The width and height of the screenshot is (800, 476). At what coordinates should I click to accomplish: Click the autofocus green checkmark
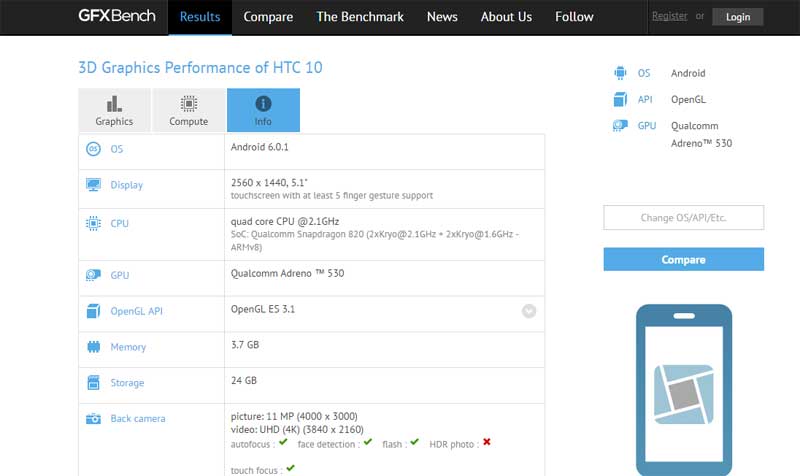tap(283, 442)
